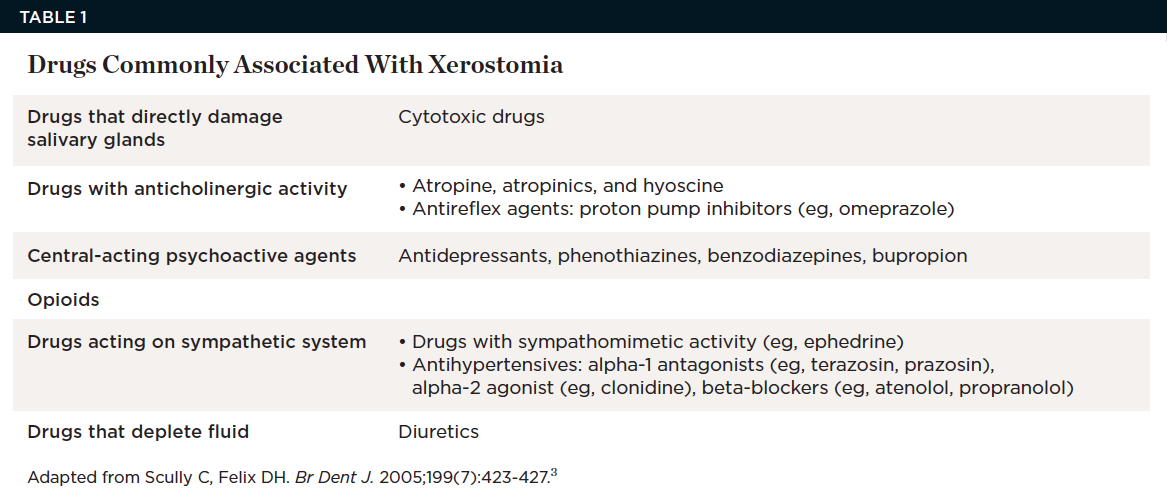This screenshot has height=488, width=1167.
Task: Select the 'Opioids' row label
Action: coord(63,300)
